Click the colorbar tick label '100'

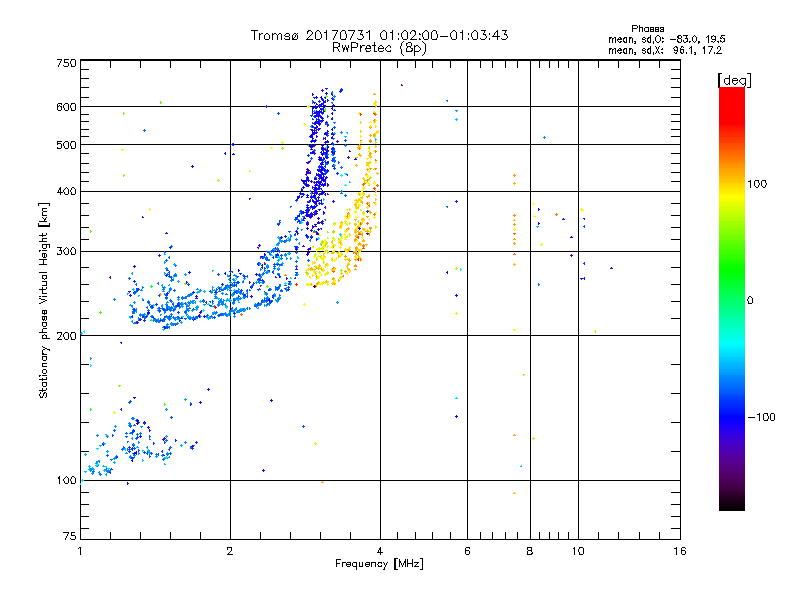click(757, 184)
